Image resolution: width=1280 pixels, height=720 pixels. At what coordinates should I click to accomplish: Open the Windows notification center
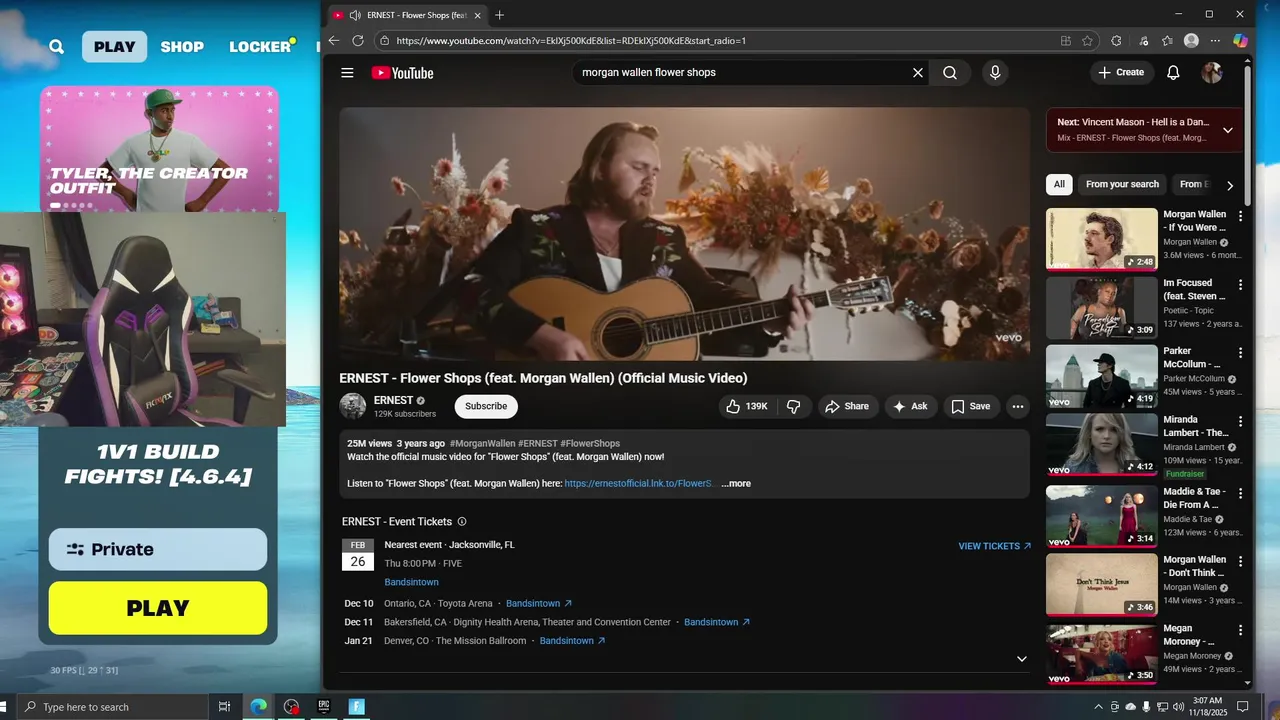pos(1243,707)
